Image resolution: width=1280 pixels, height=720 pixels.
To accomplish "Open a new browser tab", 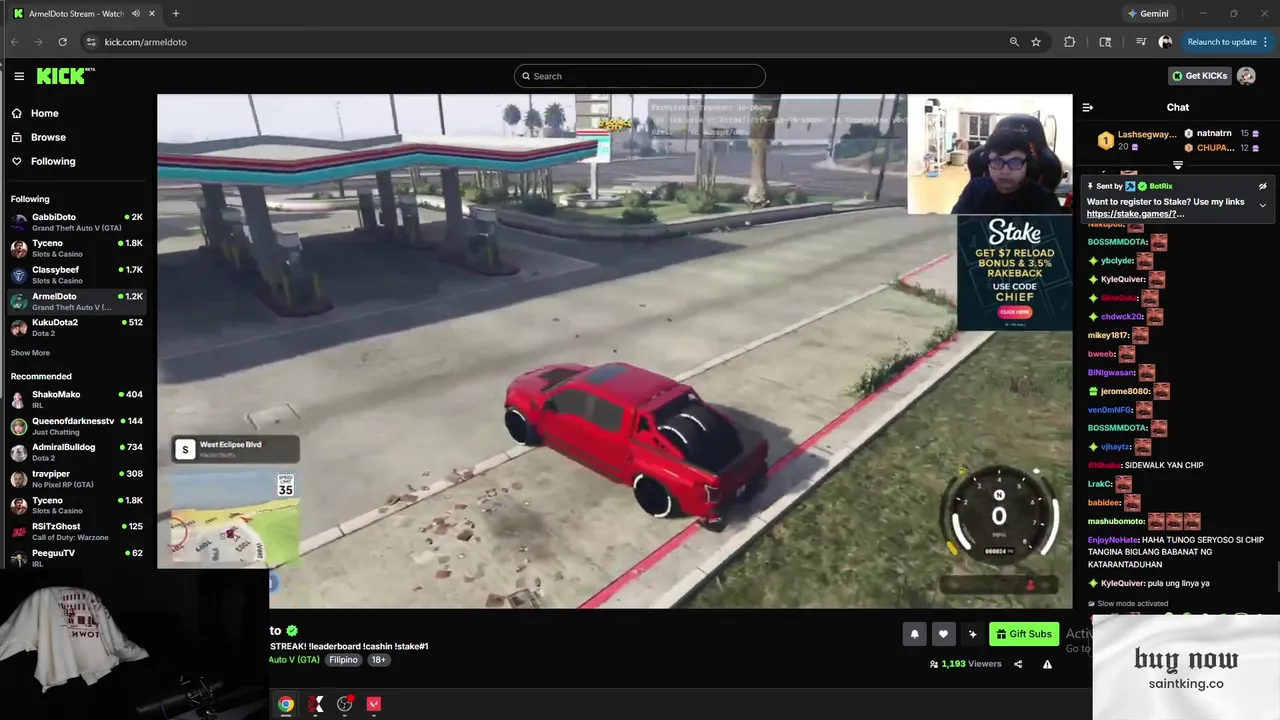I will 176,13.
